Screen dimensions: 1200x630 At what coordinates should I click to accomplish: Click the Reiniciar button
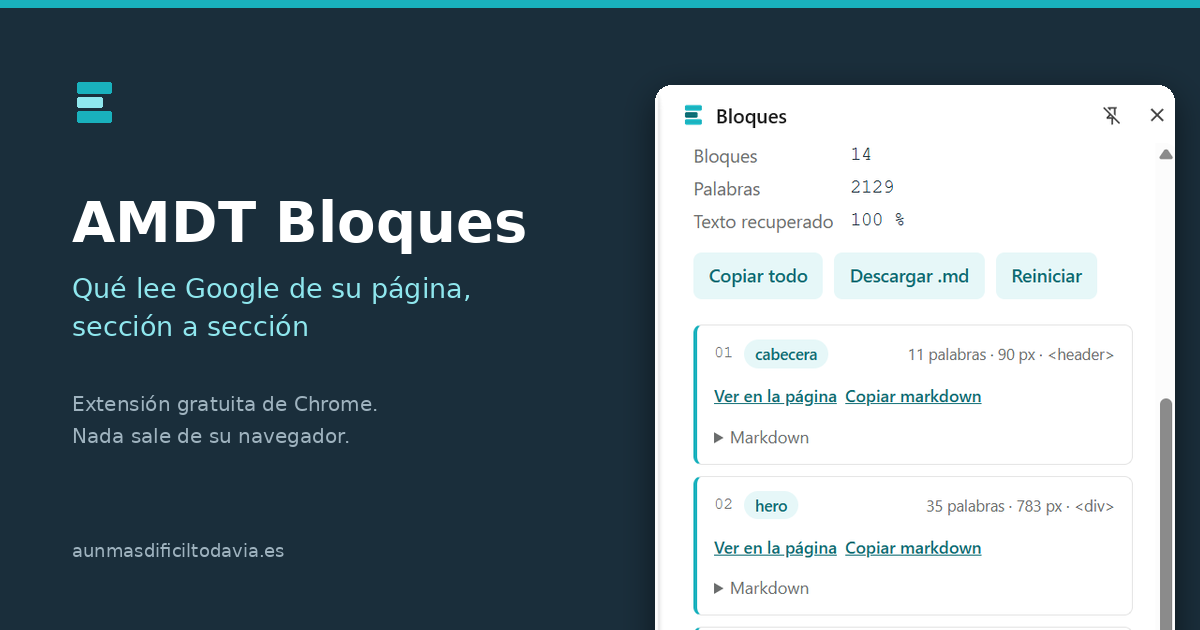pos(1046,276)
